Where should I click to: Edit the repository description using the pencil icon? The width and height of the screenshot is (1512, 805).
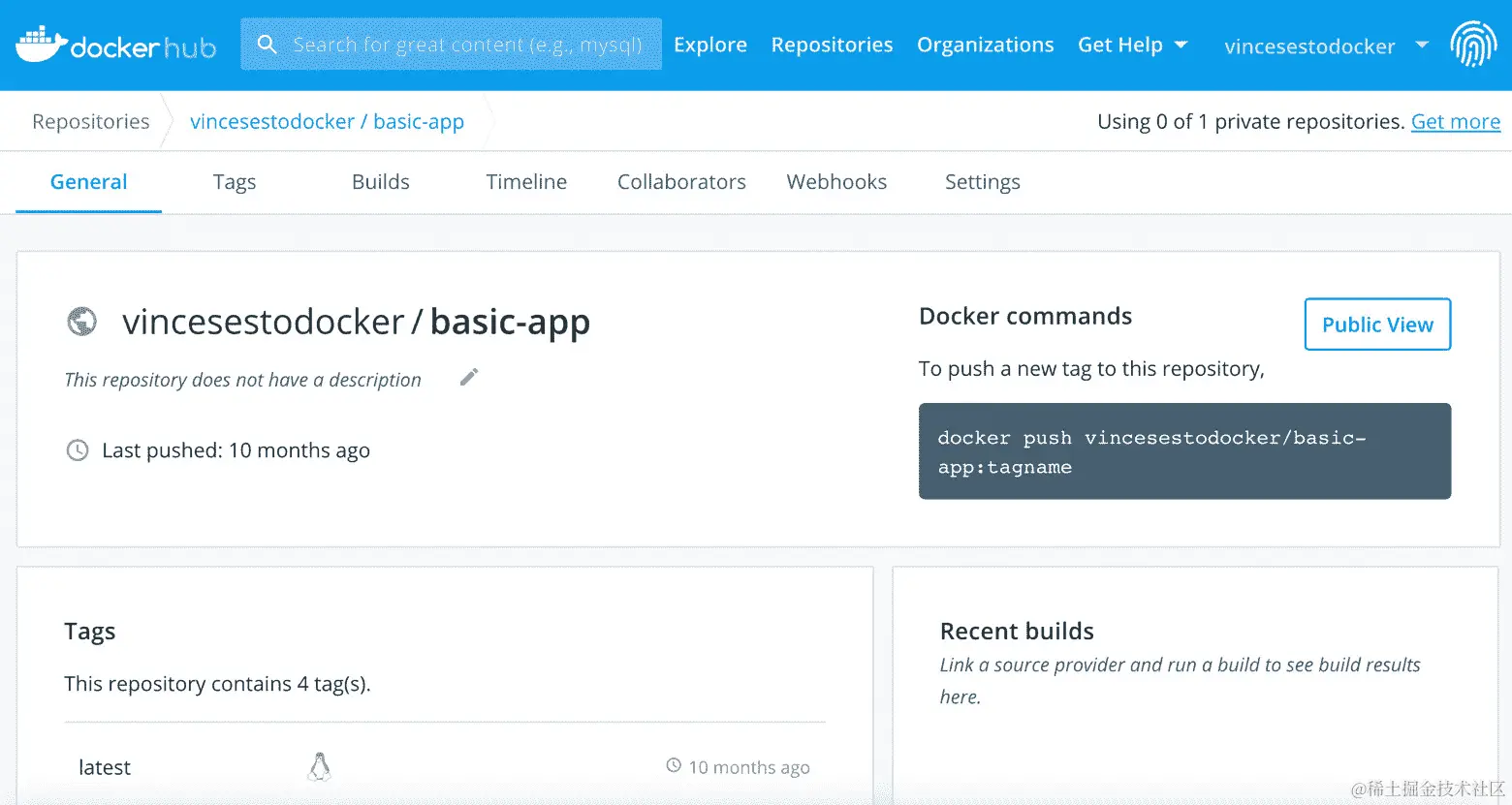point(469,378)
